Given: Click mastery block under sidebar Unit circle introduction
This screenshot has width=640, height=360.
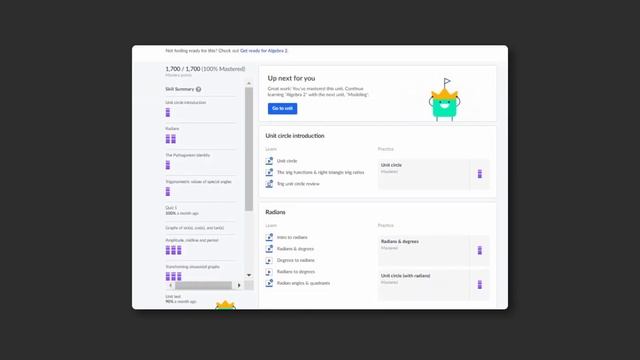Looking at the screenshot, I should pyautogui.click(x=168, y=113).
